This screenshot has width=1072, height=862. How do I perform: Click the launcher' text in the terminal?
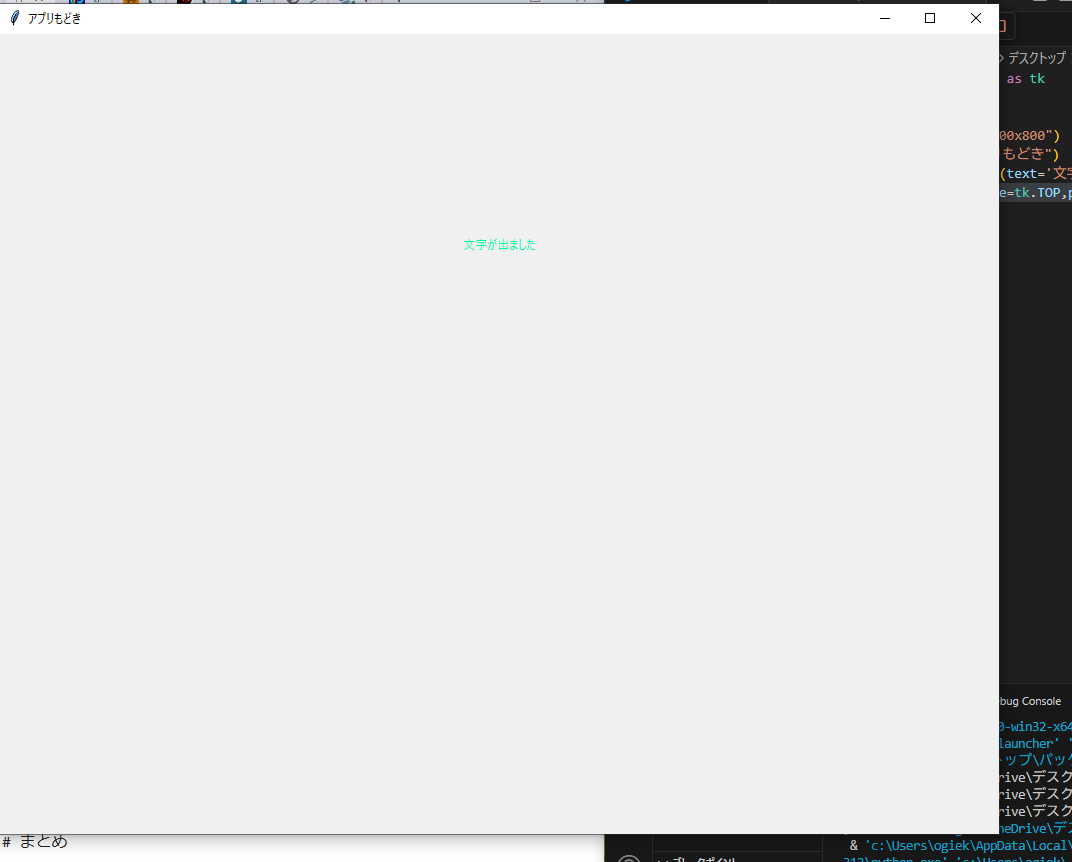(x=1030, y=744)
